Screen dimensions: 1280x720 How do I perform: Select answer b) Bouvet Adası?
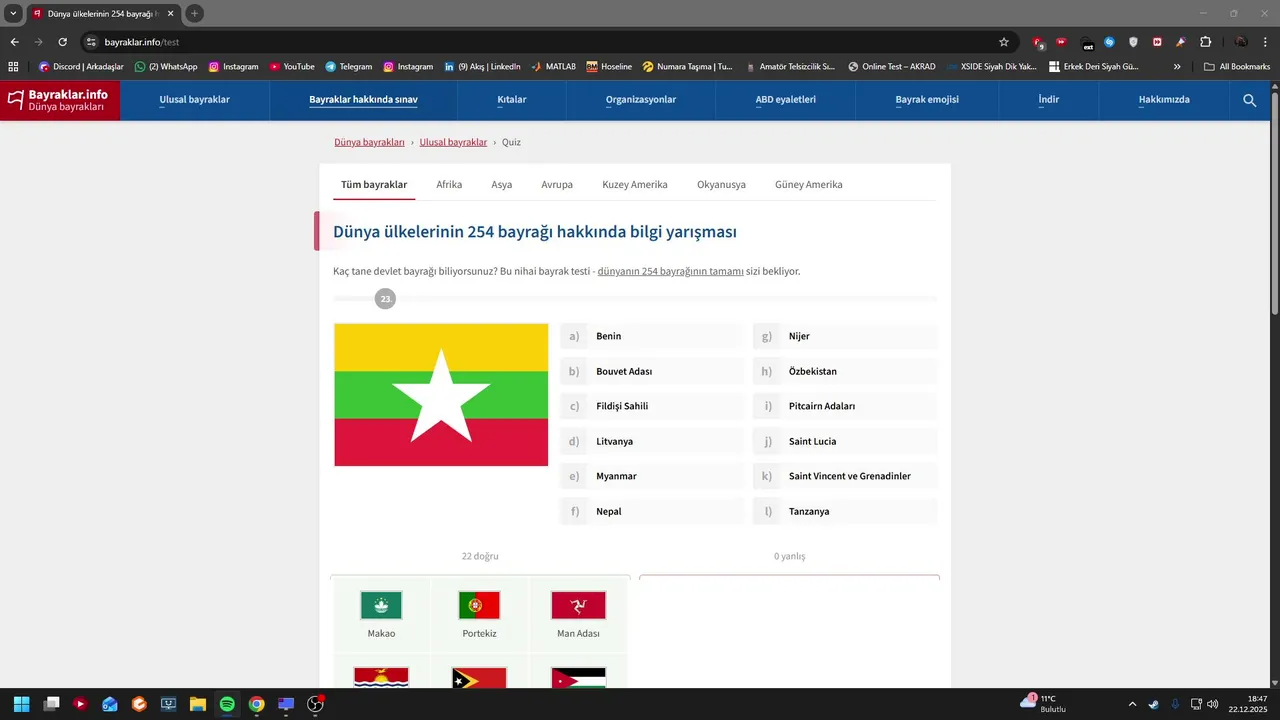coord(652,371)
